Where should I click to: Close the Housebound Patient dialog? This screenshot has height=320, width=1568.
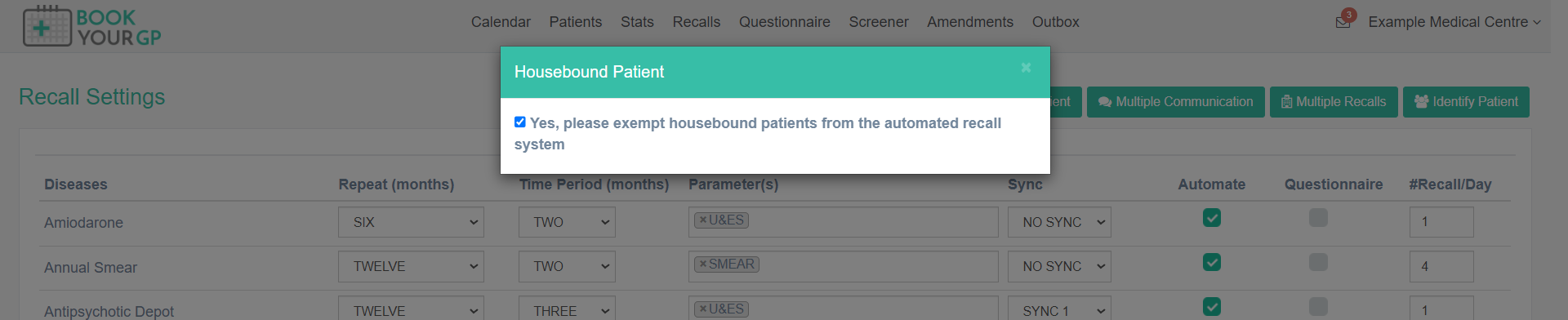[1026, 68]
